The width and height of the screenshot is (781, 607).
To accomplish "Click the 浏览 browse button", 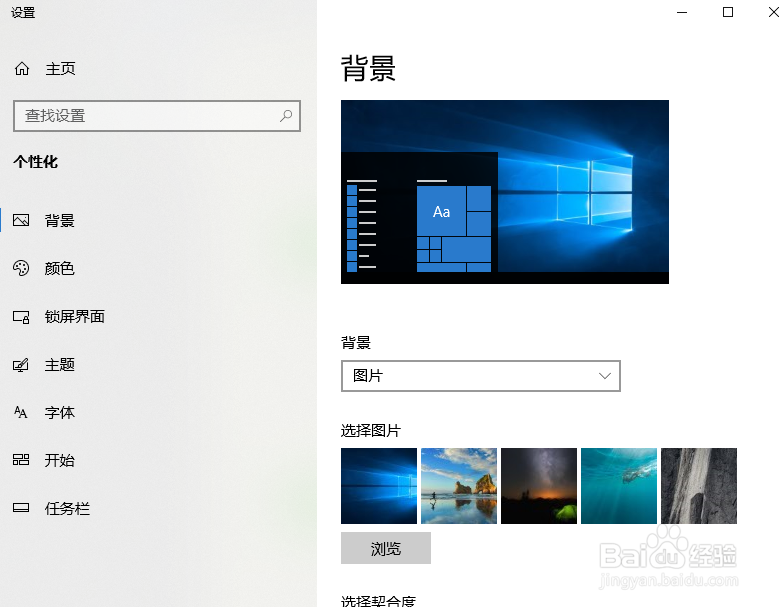I will pos(386,548).
